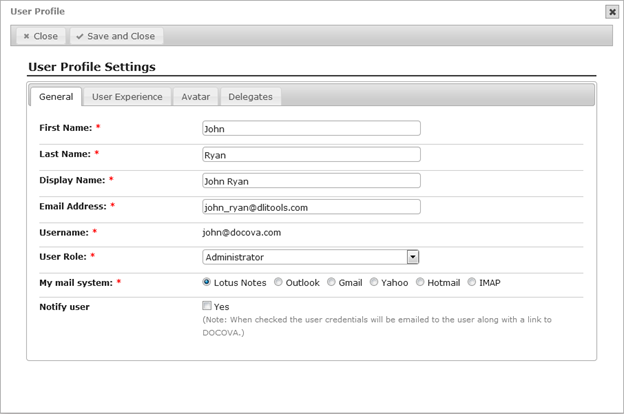Select IMAP mail system option
The width and height of the screenshot is (624, 414).
coord(472,282)
